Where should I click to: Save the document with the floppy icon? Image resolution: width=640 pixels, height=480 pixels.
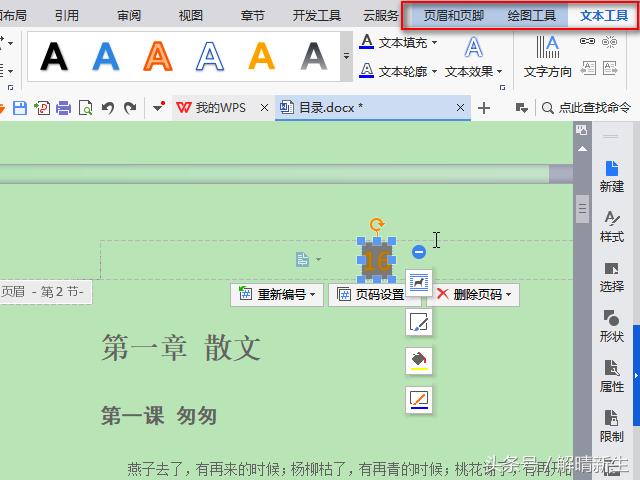(20, 108)
